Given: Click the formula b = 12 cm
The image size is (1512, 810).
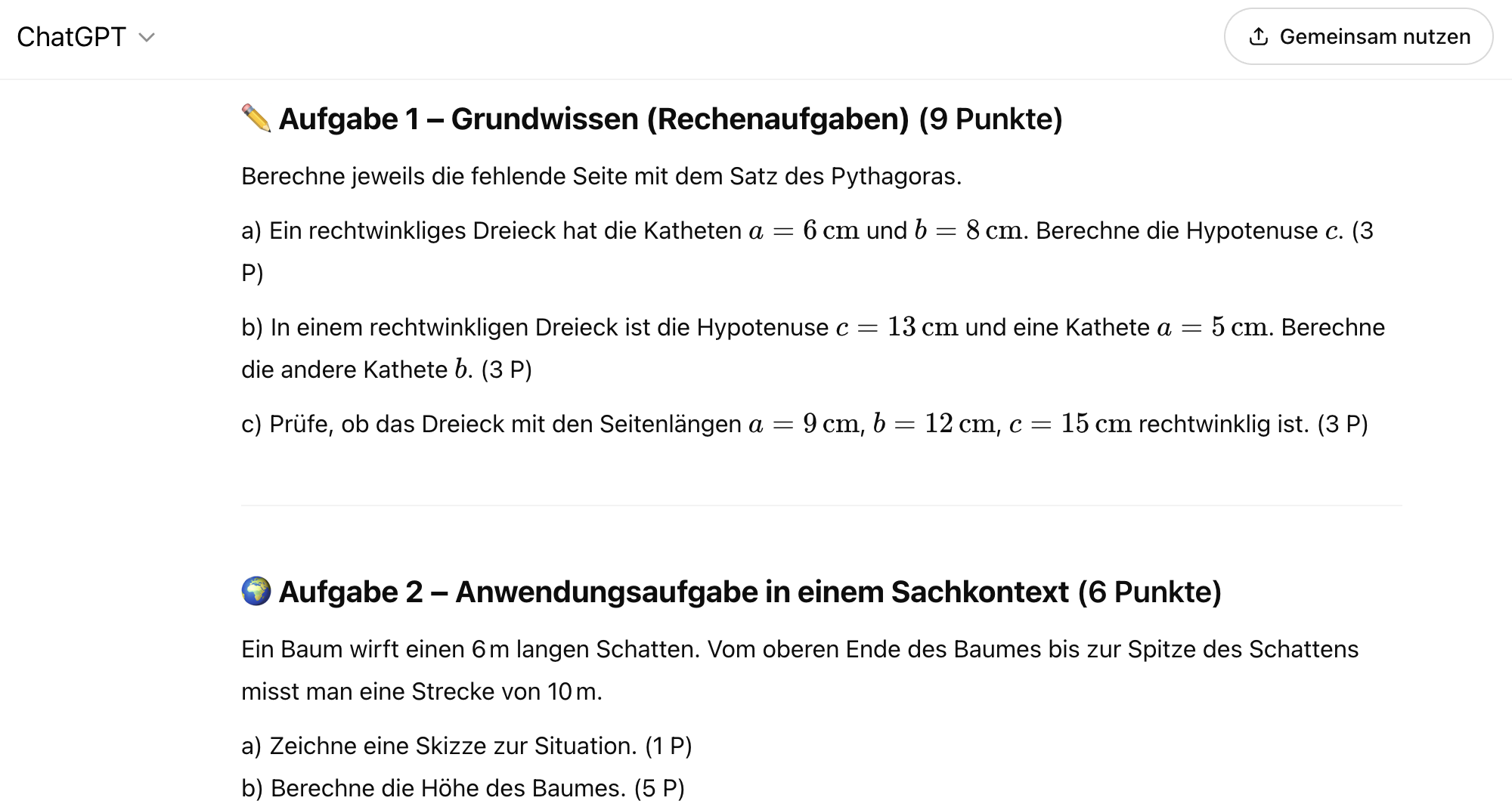Looking at the screenshot, I should pyautogui.click(x=934, y=424).
